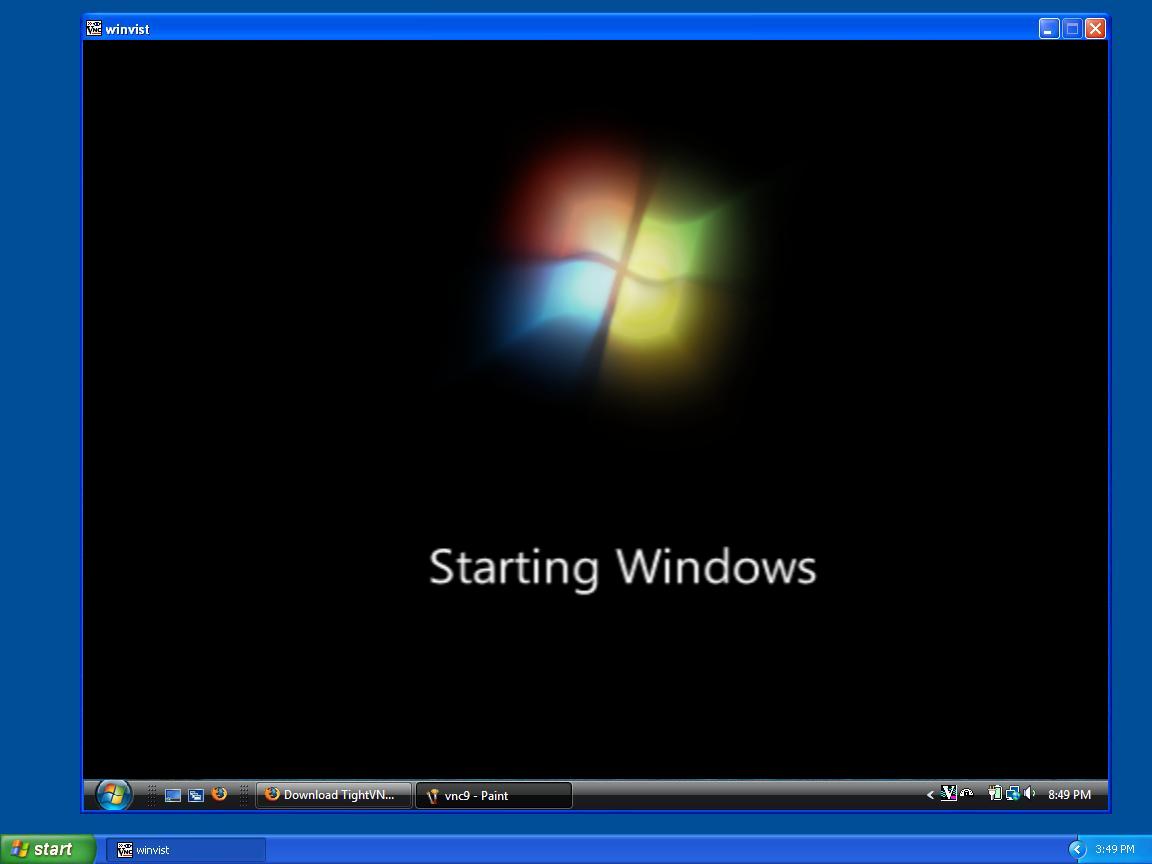Open the network globe tray icon
This screenshot has height=864, width=1152.
pos(1013,793)
